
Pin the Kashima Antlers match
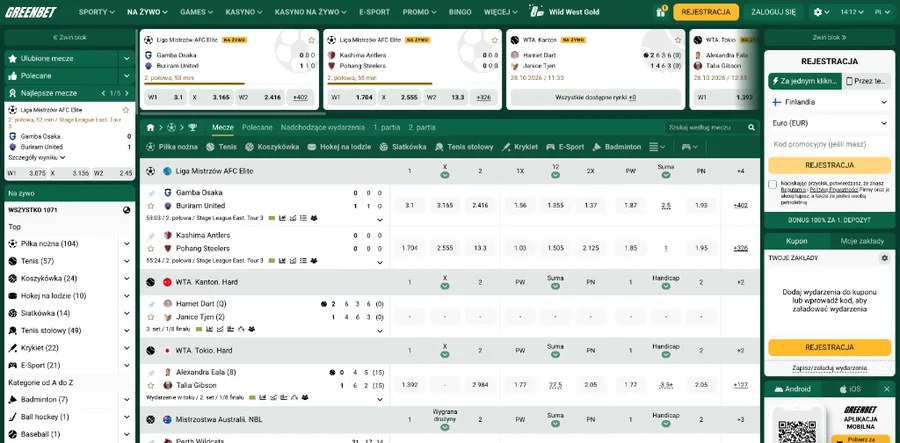(151, 236)
